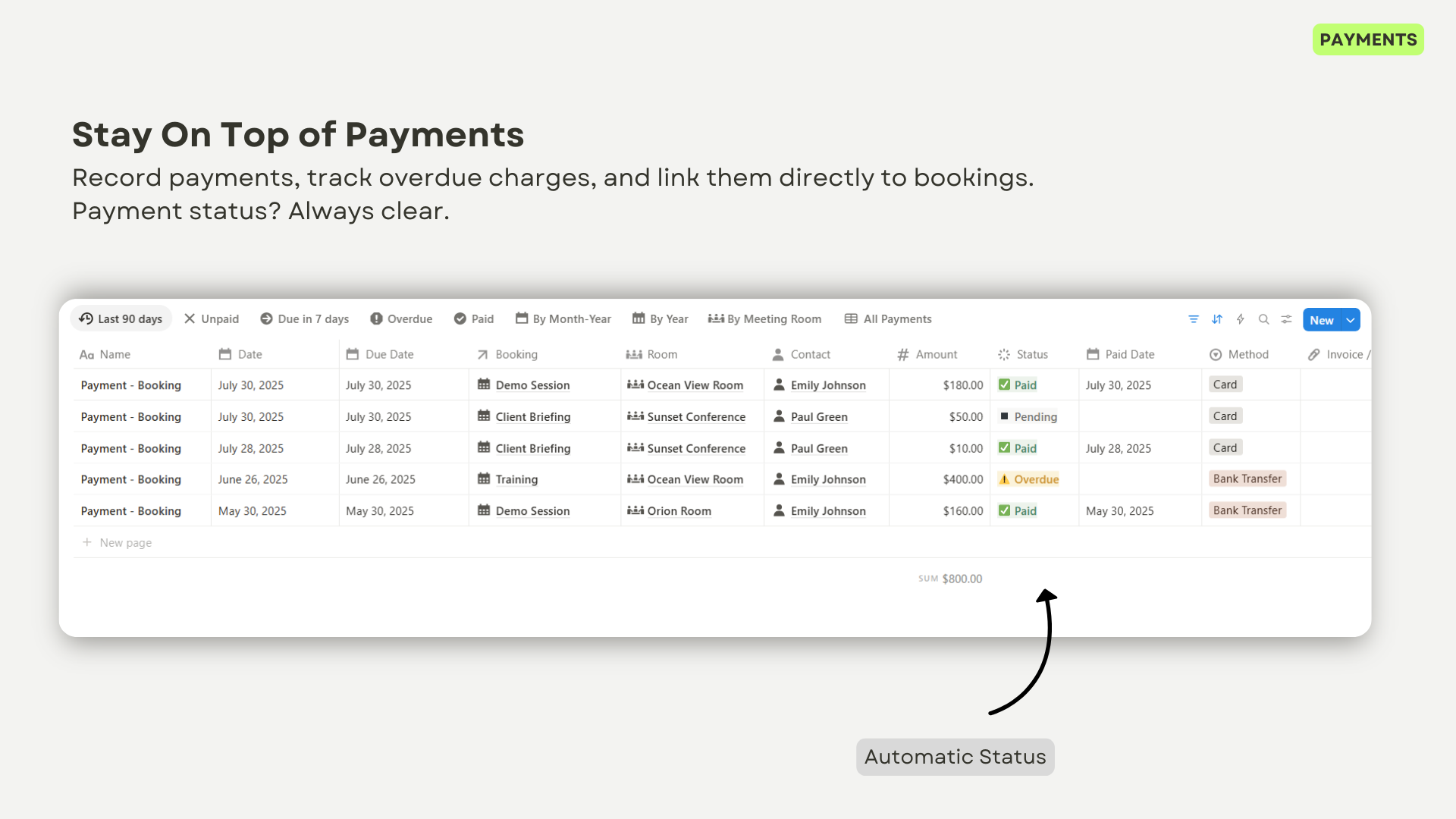Open the Amount column header
The width and height of the screenshot is (1456, 819).
tap(927, 354)
